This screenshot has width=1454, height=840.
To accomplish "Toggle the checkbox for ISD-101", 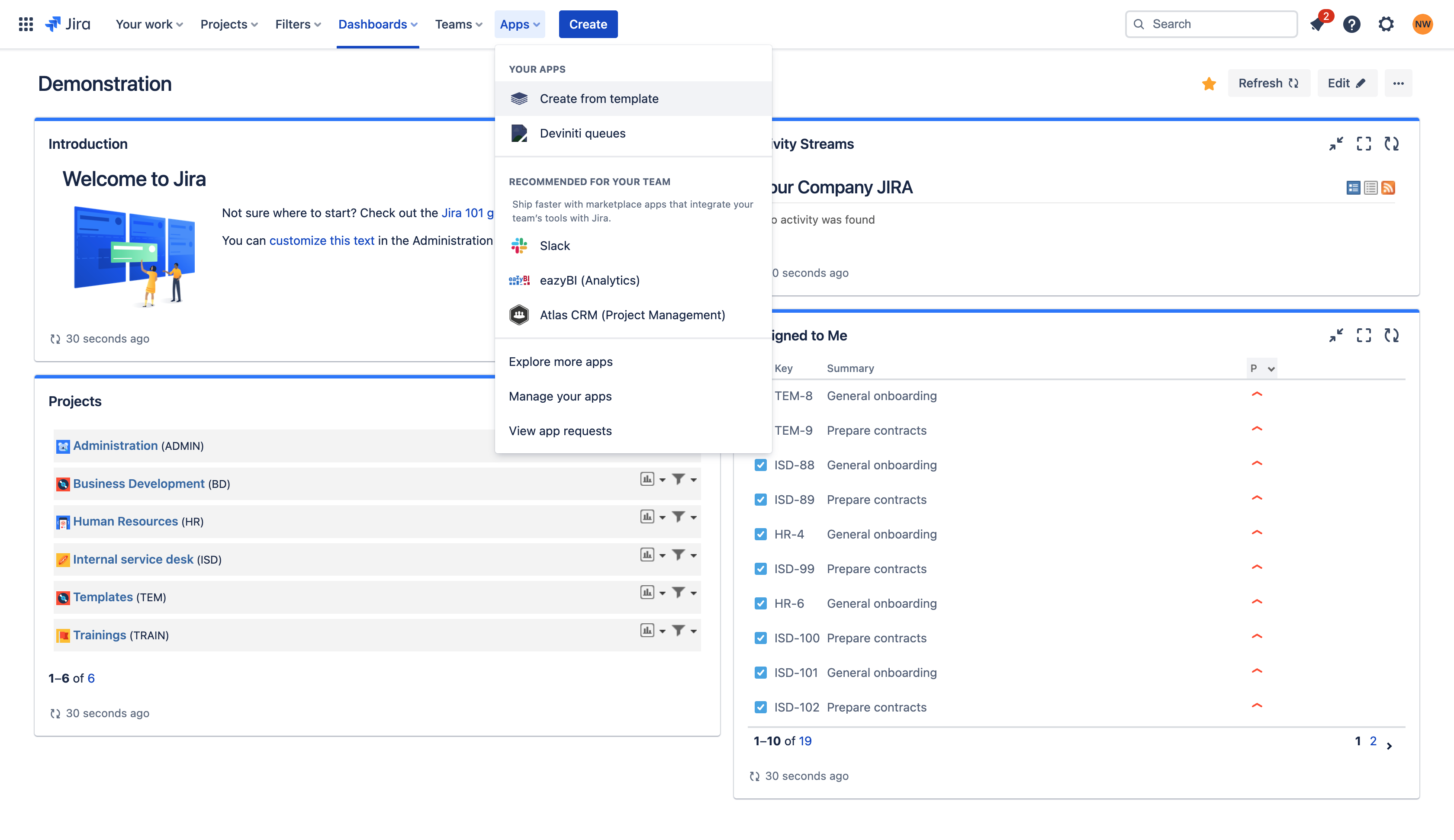I will tap(760, 673).
